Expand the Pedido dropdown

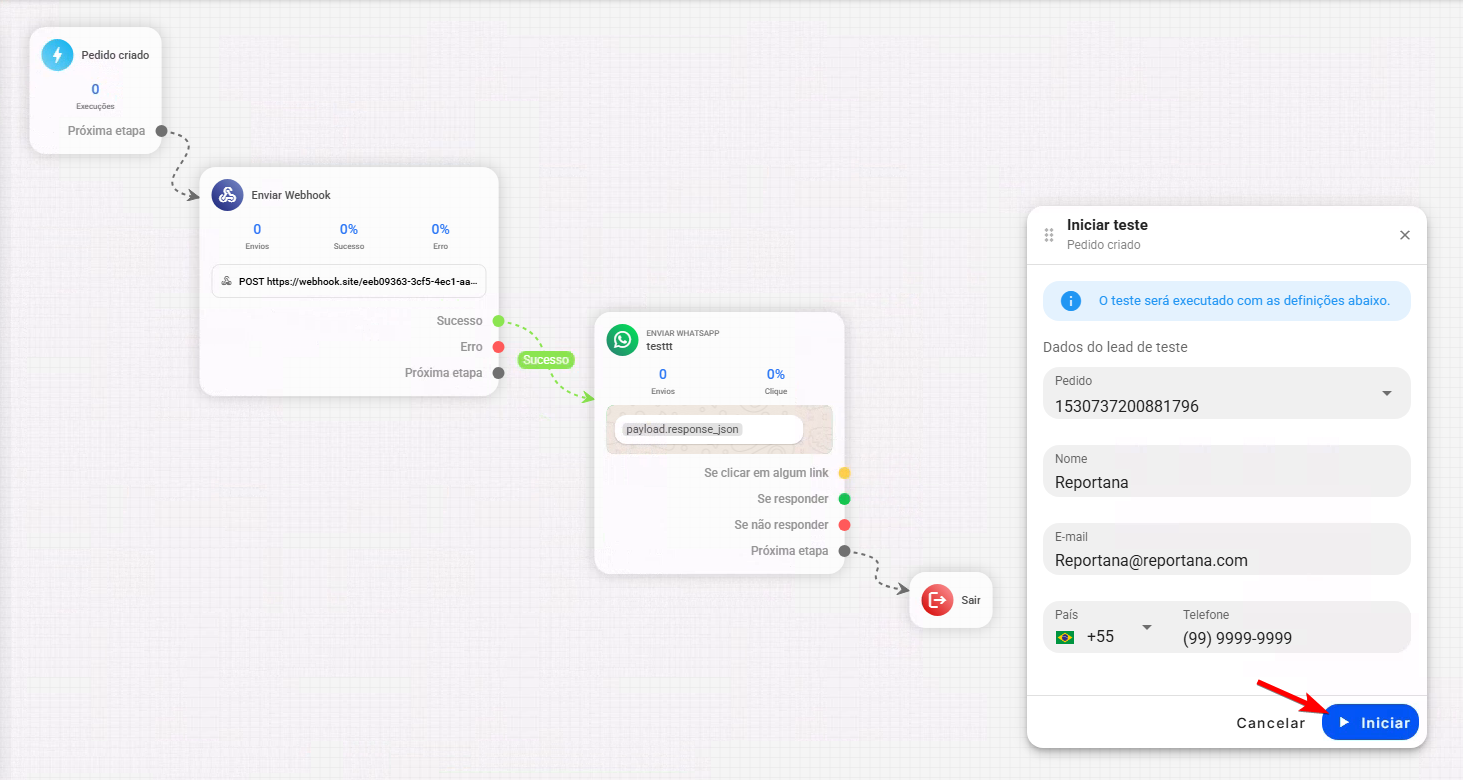coord(1387,393)
